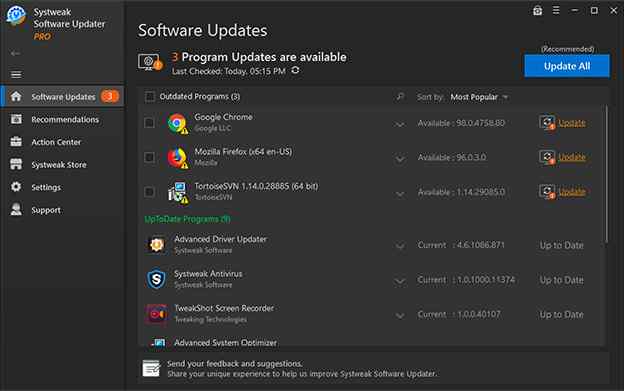The width and height of the screenshot is (624, 391).
Task: Click the feedback notepad icon
Action: (x=151, y=368)
